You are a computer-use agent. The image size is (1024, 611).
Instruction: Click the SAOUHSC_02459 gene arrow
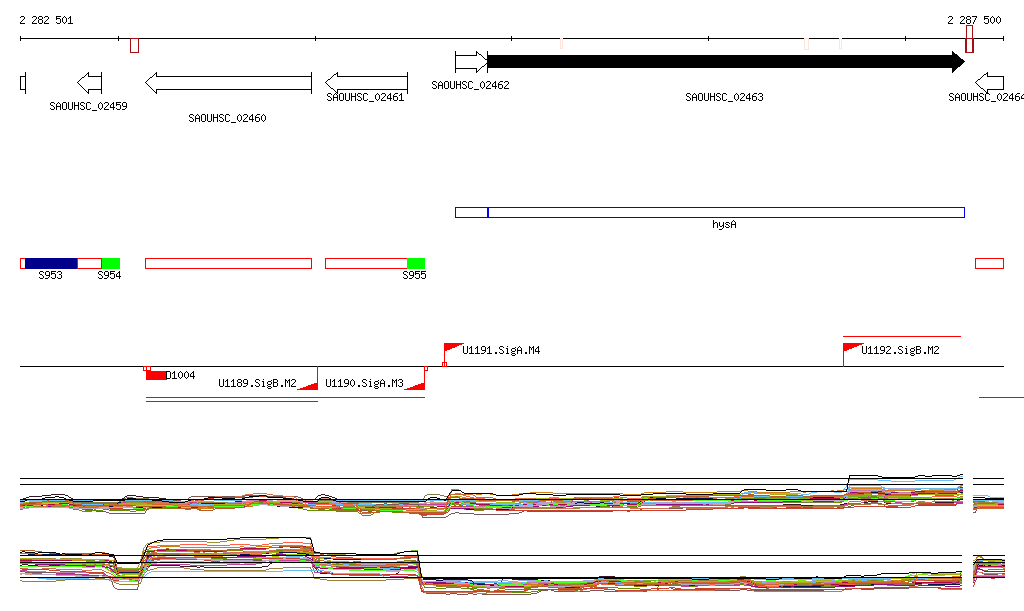(x=90, y=82)
